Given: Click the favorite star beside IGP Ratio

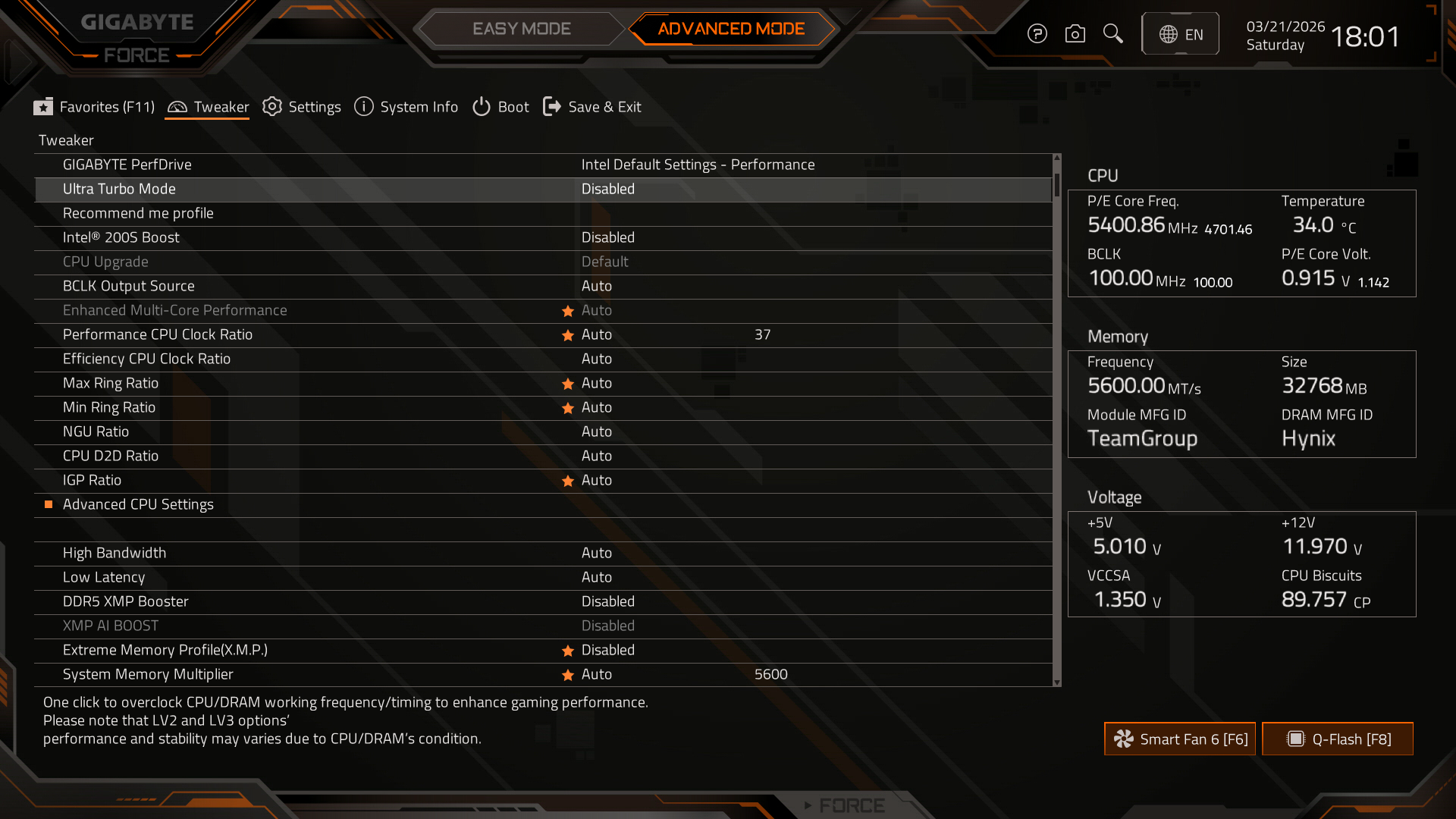Looking at the screenshot, I should (567, 481).
